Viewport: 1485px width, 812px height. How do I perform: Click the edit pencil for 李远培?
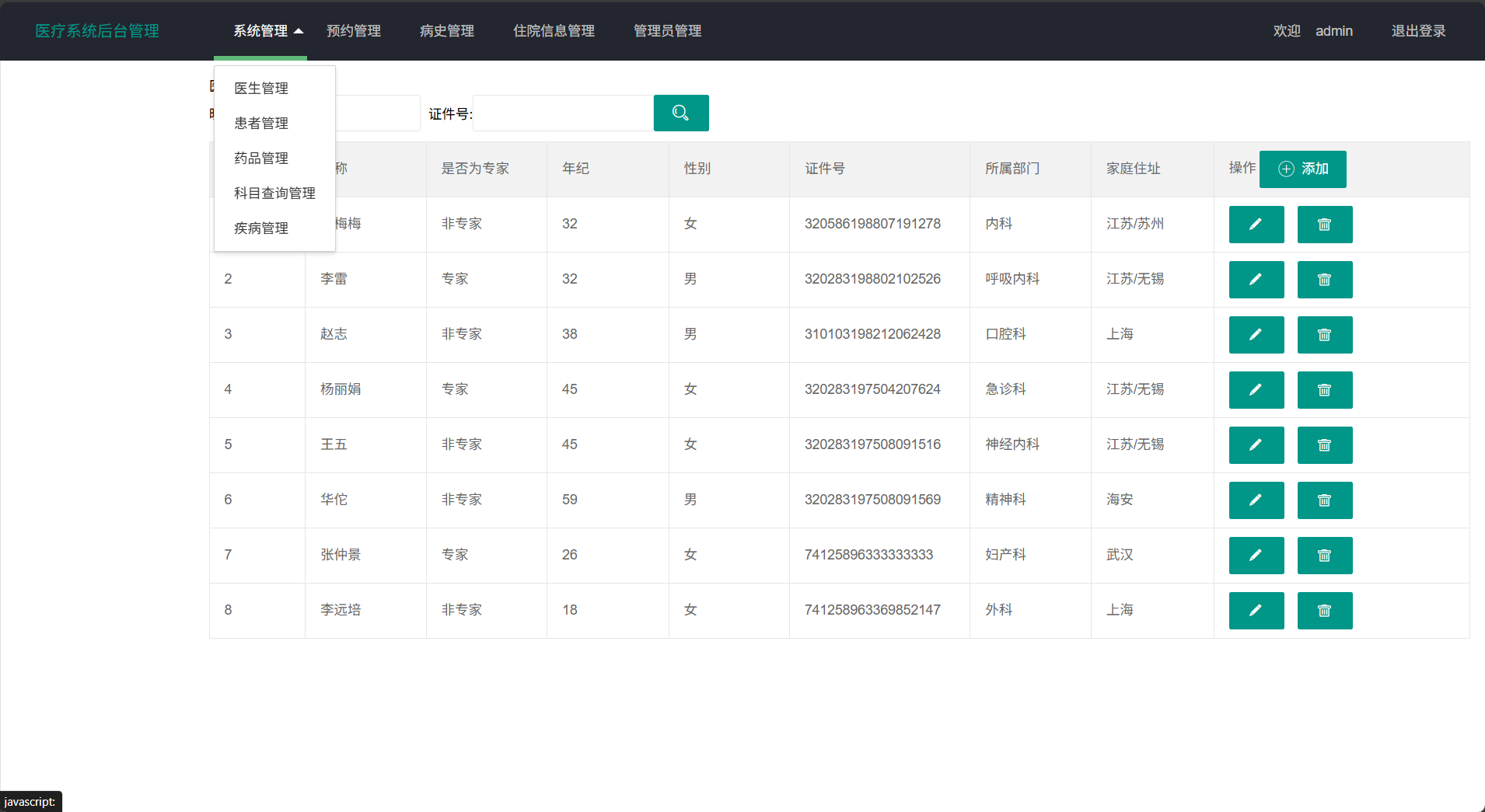(x=1256, y=611)
